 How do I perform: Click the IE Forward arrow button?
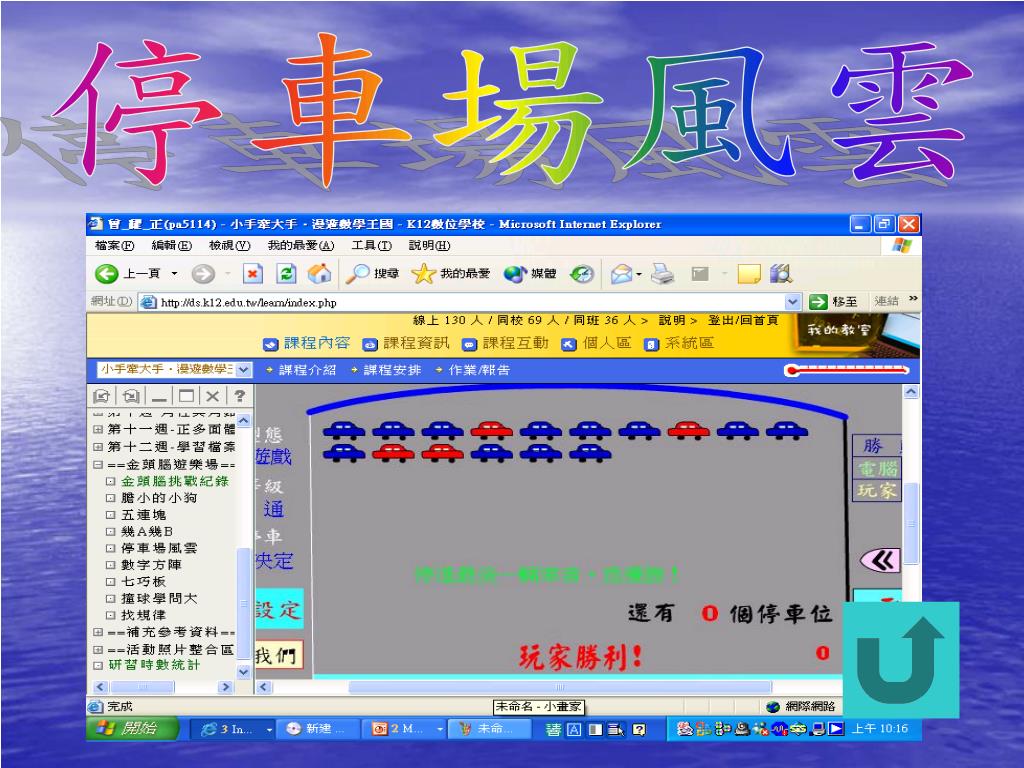(203, 274)
